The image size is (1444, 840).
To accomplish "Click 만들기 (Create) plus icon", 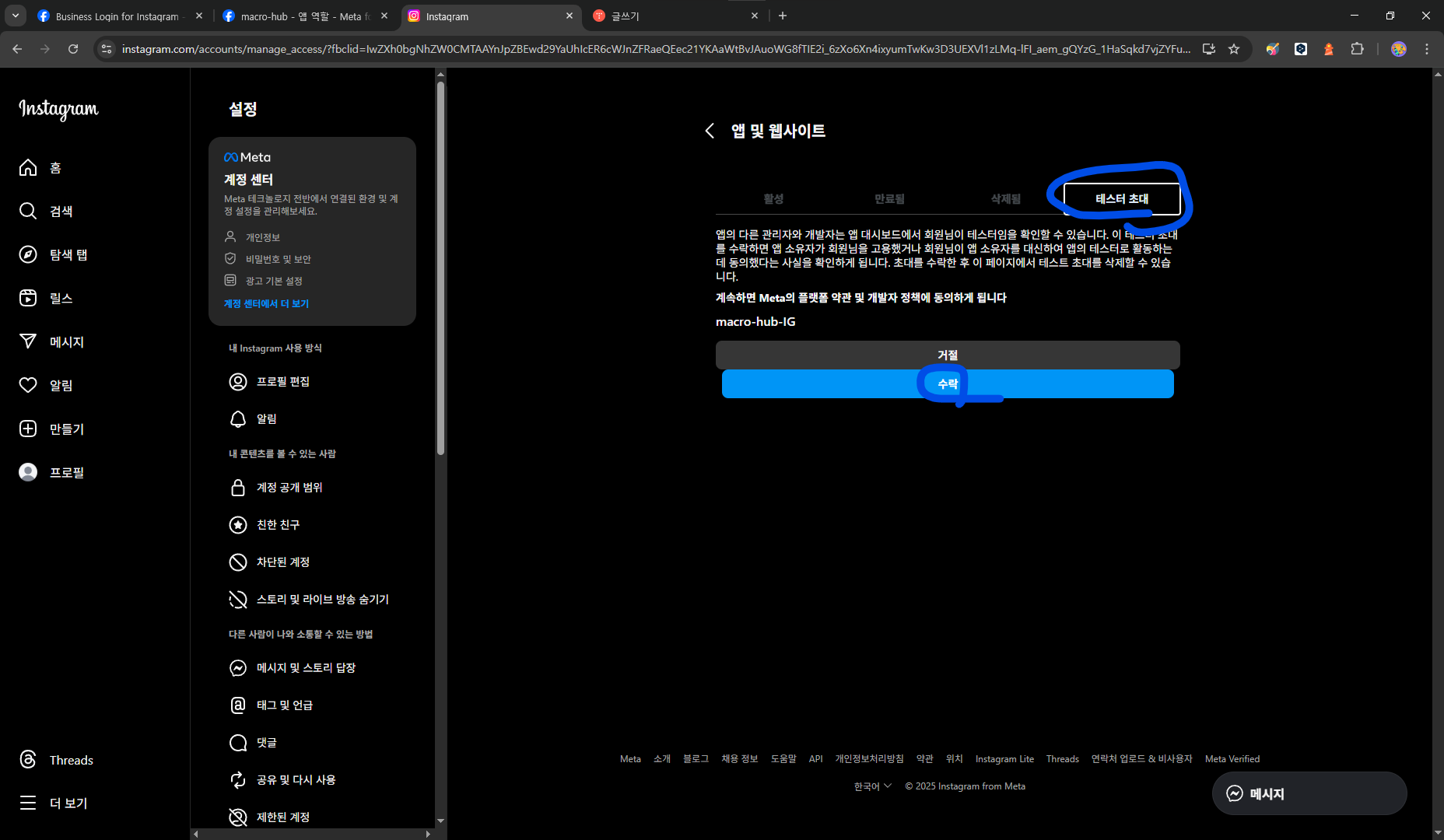I will (x=28, y=429).
